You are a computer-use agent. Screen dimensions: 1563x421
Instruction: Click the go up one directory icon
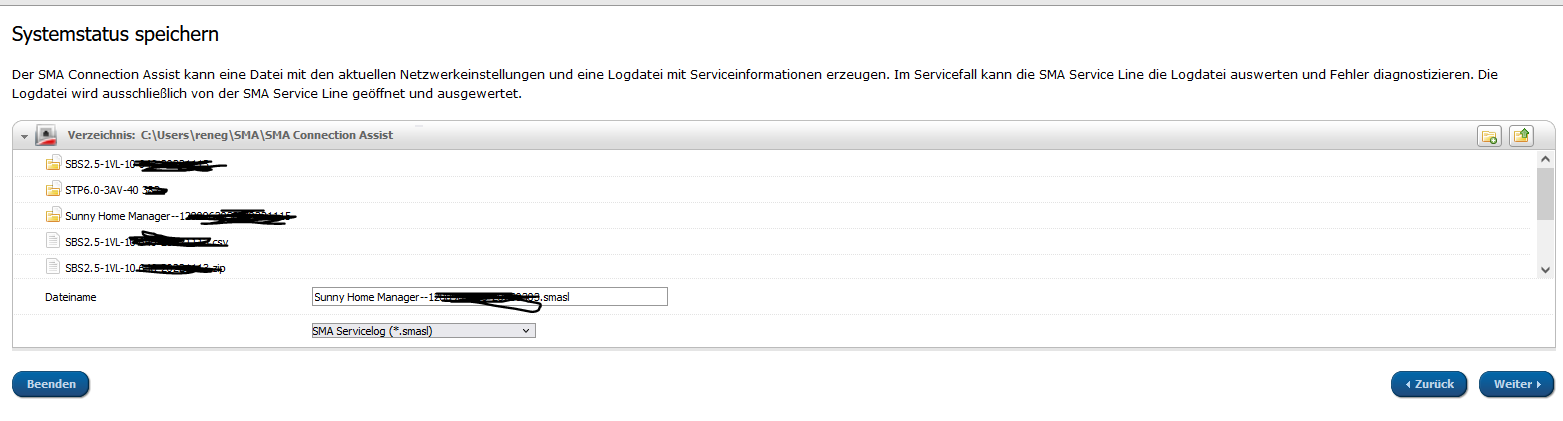point(1521,136)
